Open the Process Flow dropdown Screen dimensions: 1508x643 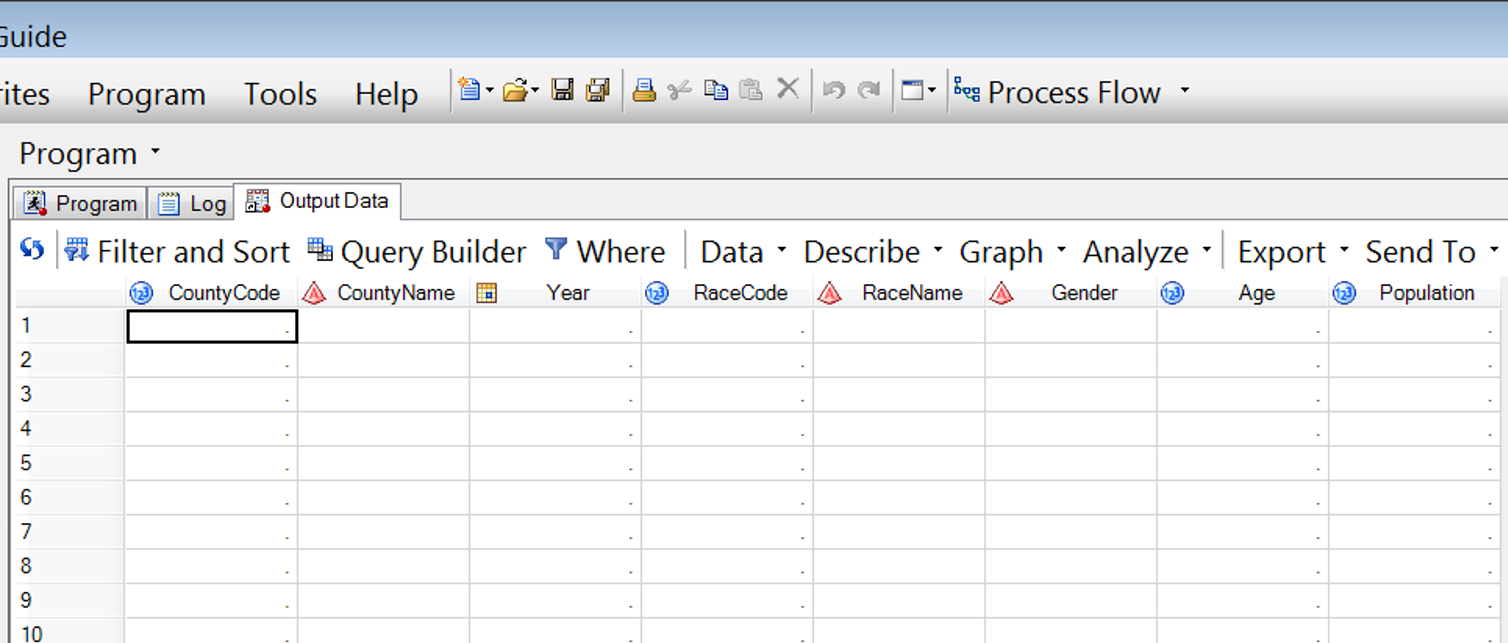[1185, 91]
